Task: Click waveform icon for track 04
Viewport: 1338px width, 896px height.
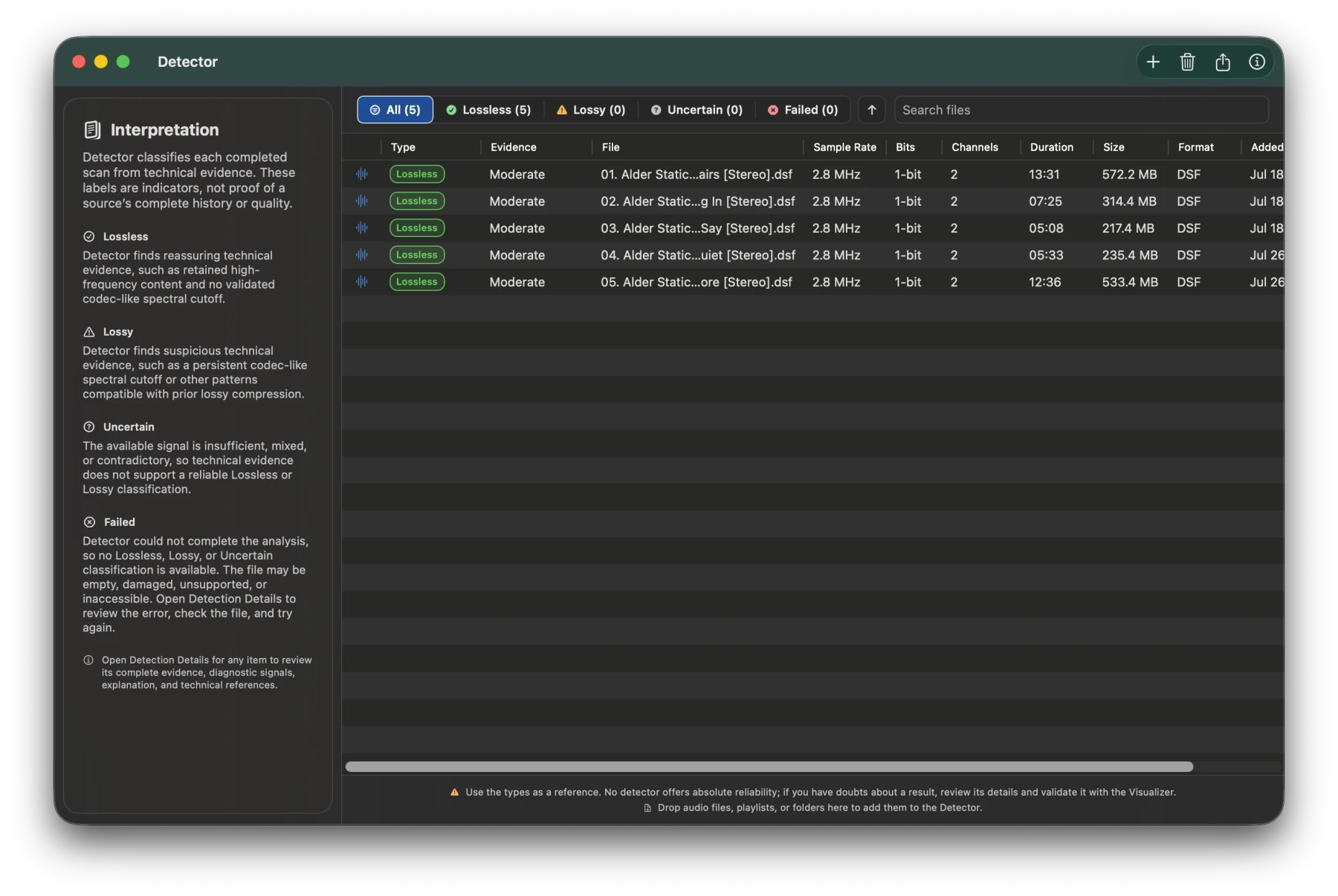Action: point(362,255)
